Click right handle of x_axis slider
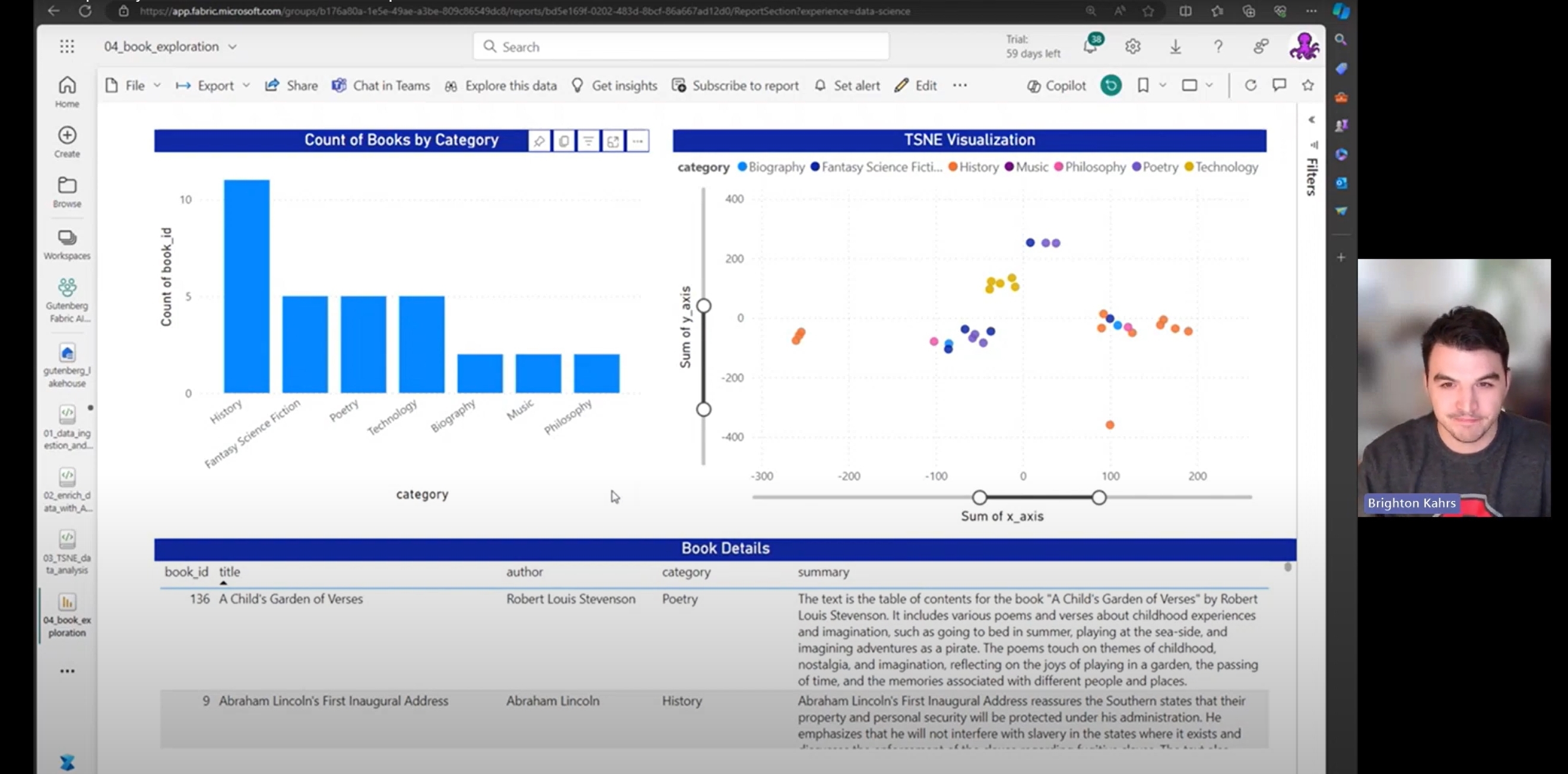Viewport: 1568px width, 774px height. coord(1099,497)
